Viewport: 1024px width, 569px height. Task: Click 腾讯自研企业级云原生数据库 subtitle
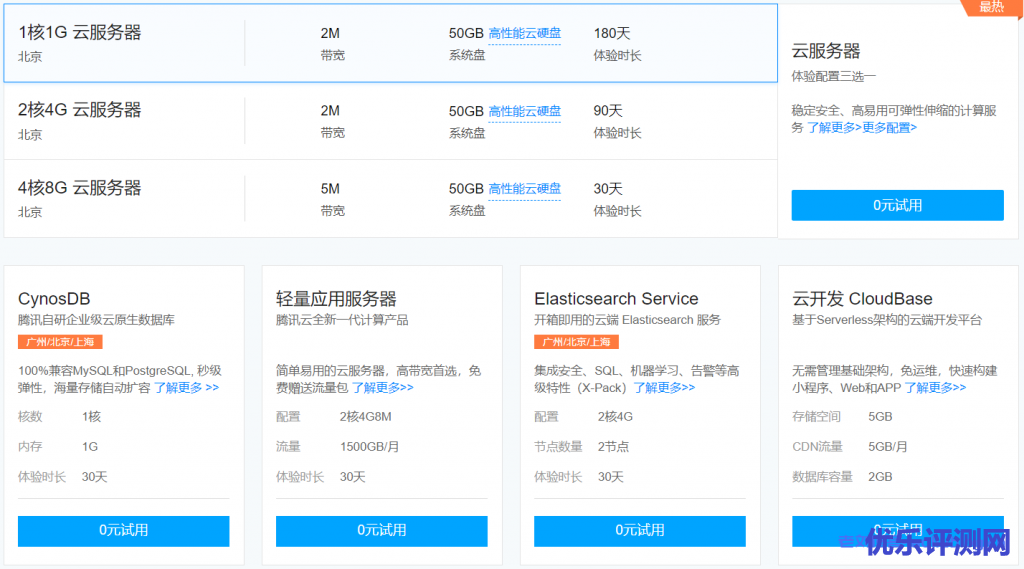tap(96, 320)
